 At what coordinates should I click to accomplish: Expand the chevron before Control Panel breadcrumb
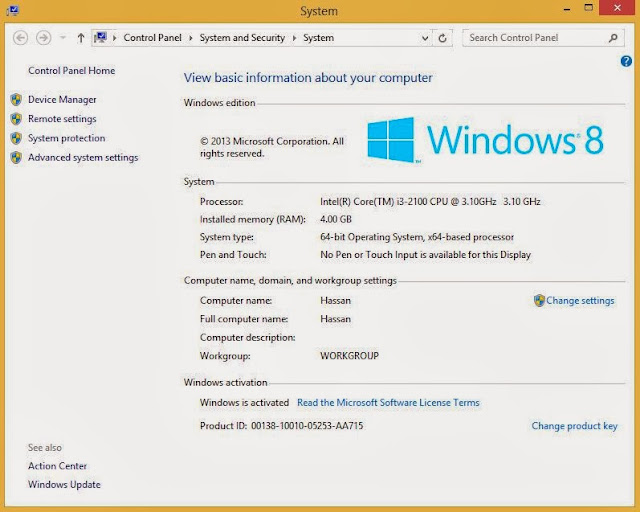[x=115, y=38]
